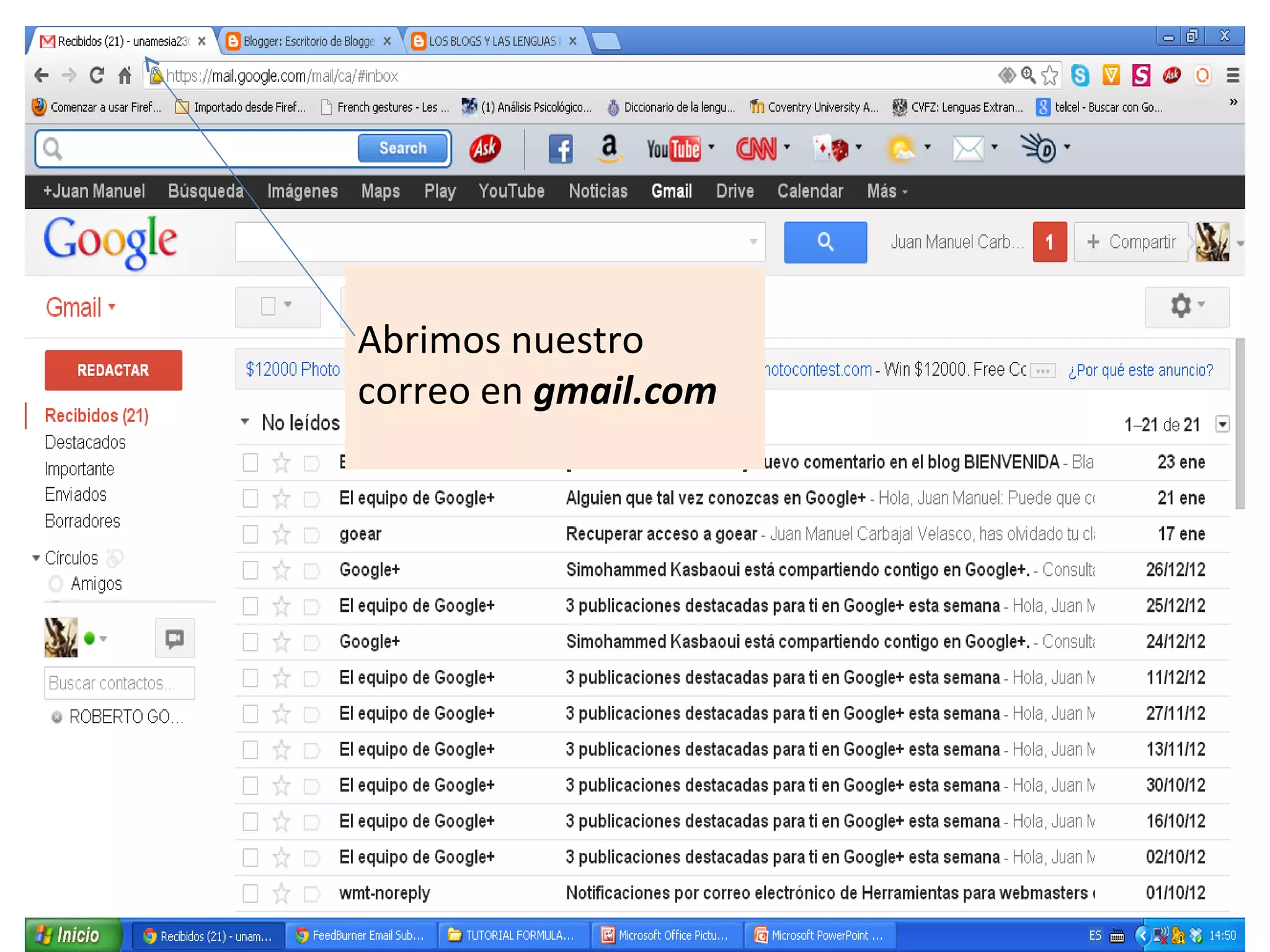Open the Amazon shortcut icon
Viewport: 1270px width, 952px height.
(610, 149)
